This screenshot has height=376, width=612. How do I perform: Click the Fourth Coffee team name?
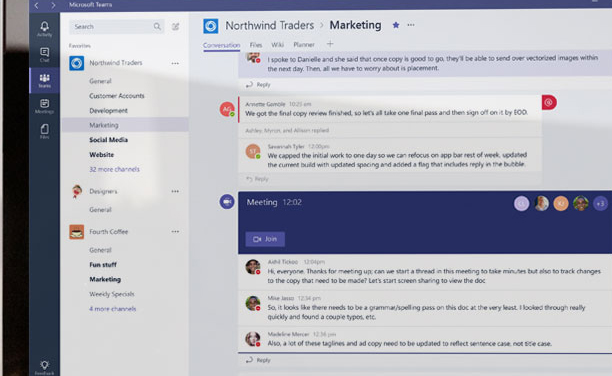coord(109,232)
